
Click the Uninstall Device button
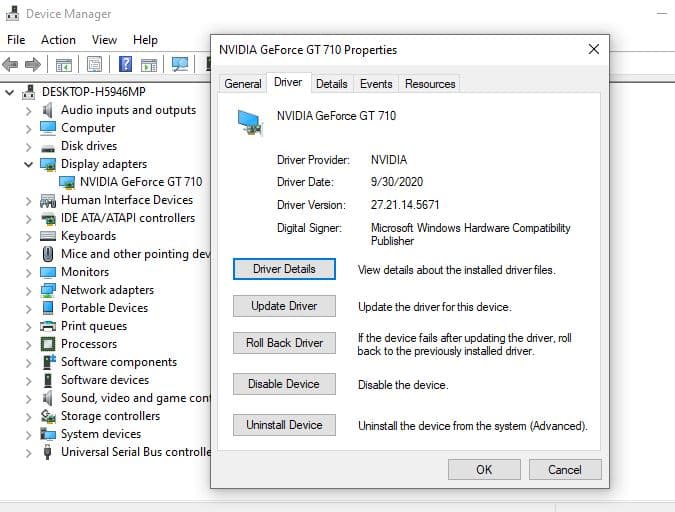tap(284, 425)
